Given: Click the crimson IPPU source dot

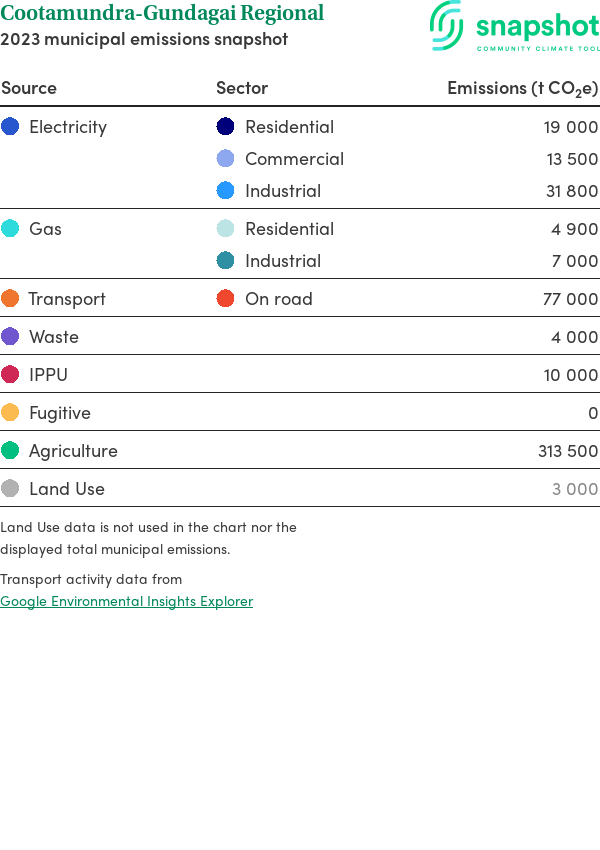Looking at the screenshot, I should (10, 375).
